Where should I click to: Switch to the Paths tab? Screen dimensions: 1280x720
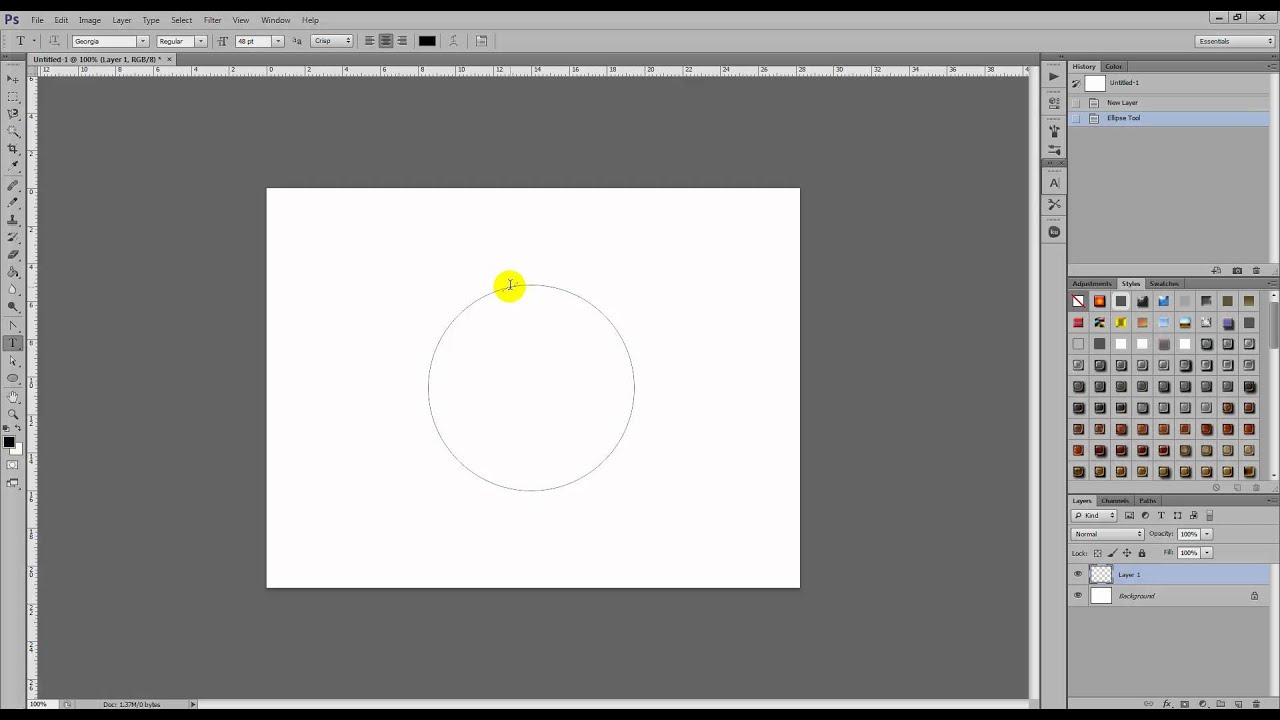pos(1147,500)
